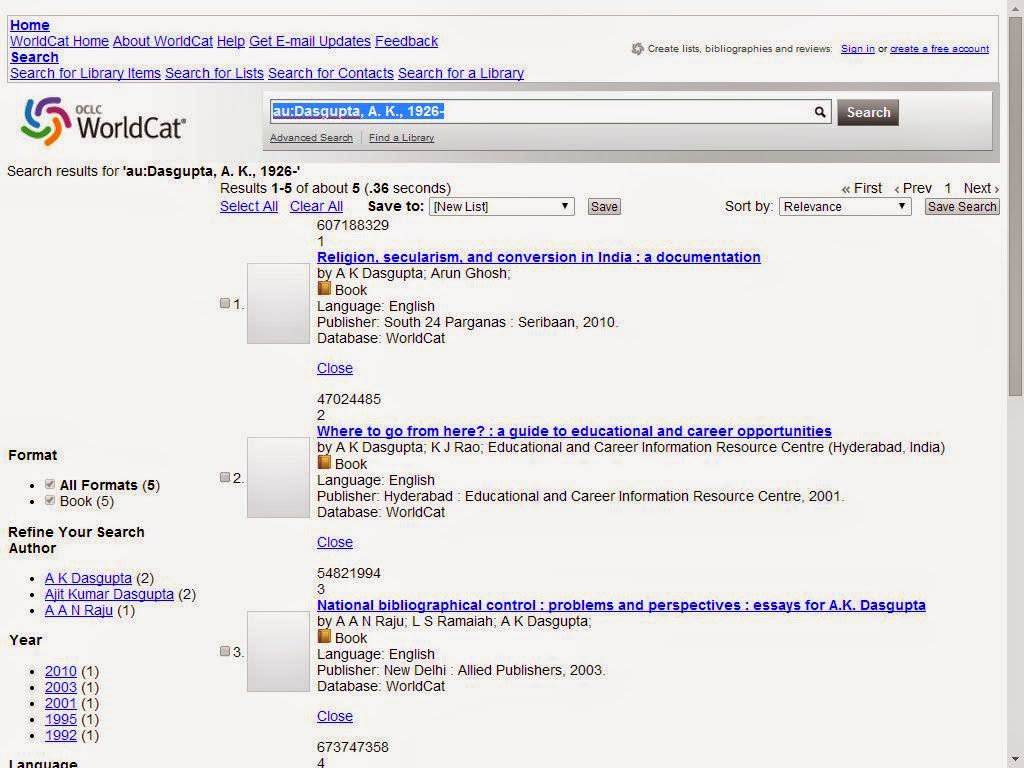Click Save button next to New List
Image resolution: width=1024 pixels, height=768 pixels.
pyautogui.click(x=604, y=206)
